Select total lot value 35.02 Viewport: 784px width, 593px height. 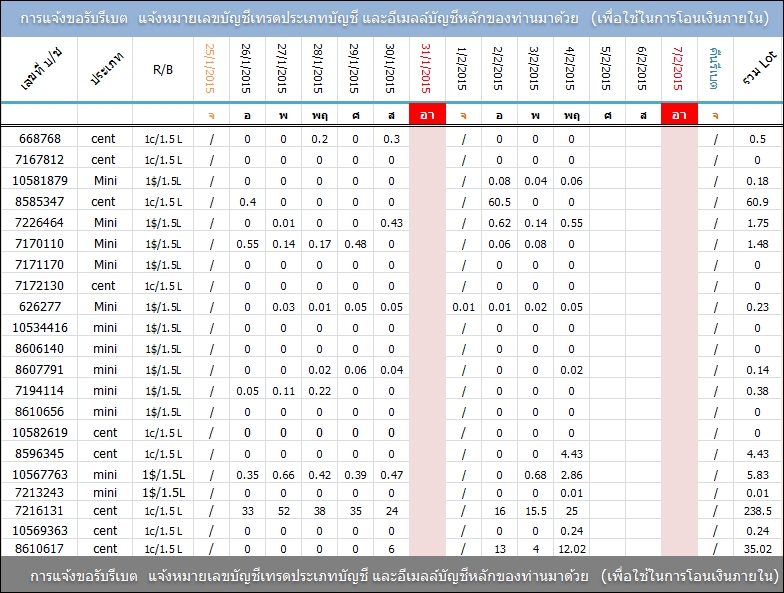(x=758, y=549)
